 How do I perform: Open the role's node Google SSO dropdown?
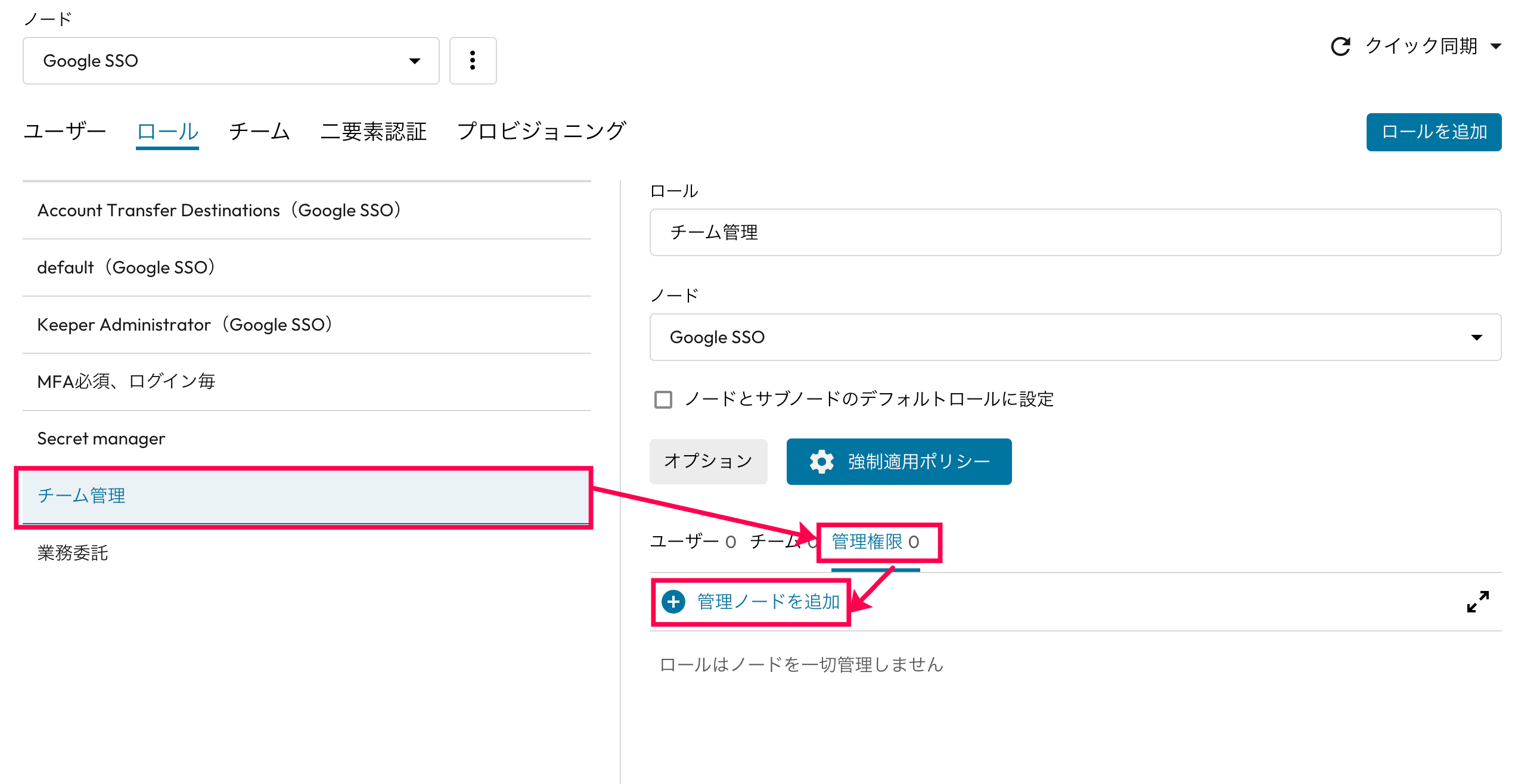pyautogui.click(x=1075, y=337)
